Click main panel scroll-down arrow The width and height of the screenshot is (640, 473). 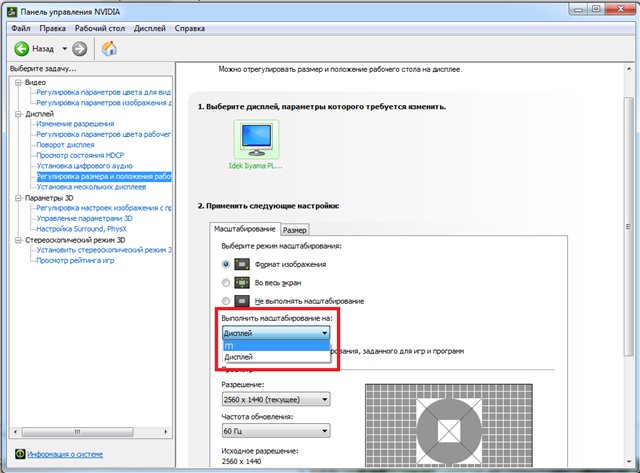(629, 462)
